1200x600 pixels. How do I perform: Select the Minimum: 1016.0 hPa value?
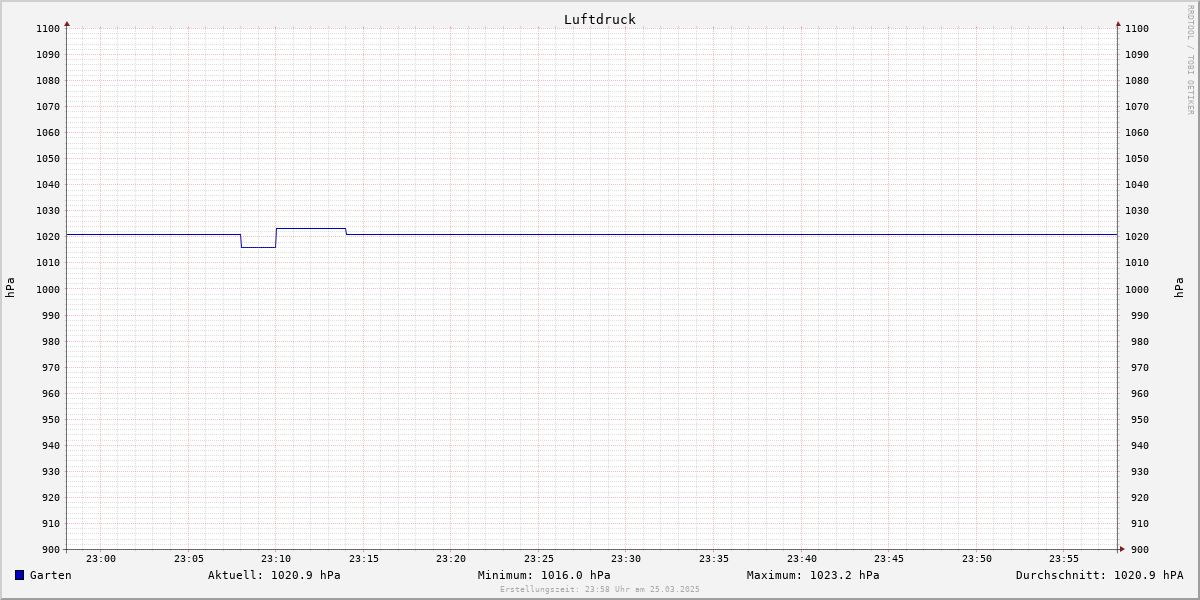tap(544, 575)
